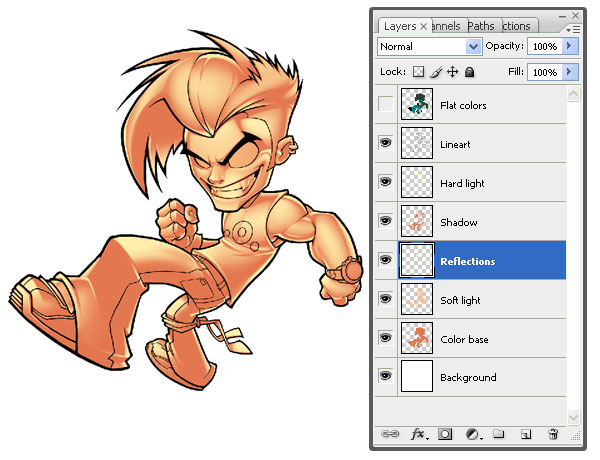Select the layer named Soft light

(x=460, y=300)
